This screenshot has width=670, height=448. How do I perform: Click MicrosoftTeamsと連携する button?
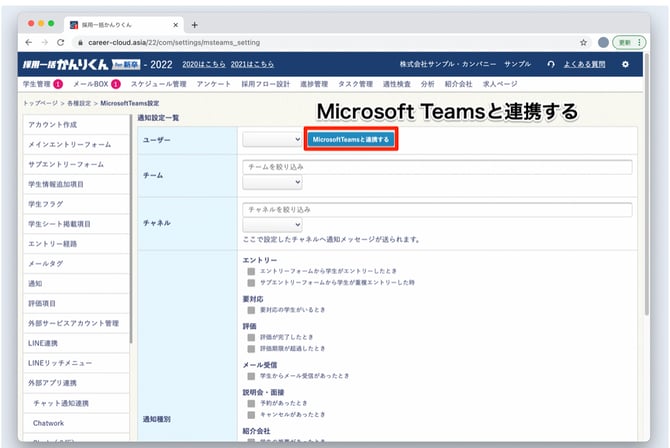coord(351,140)
